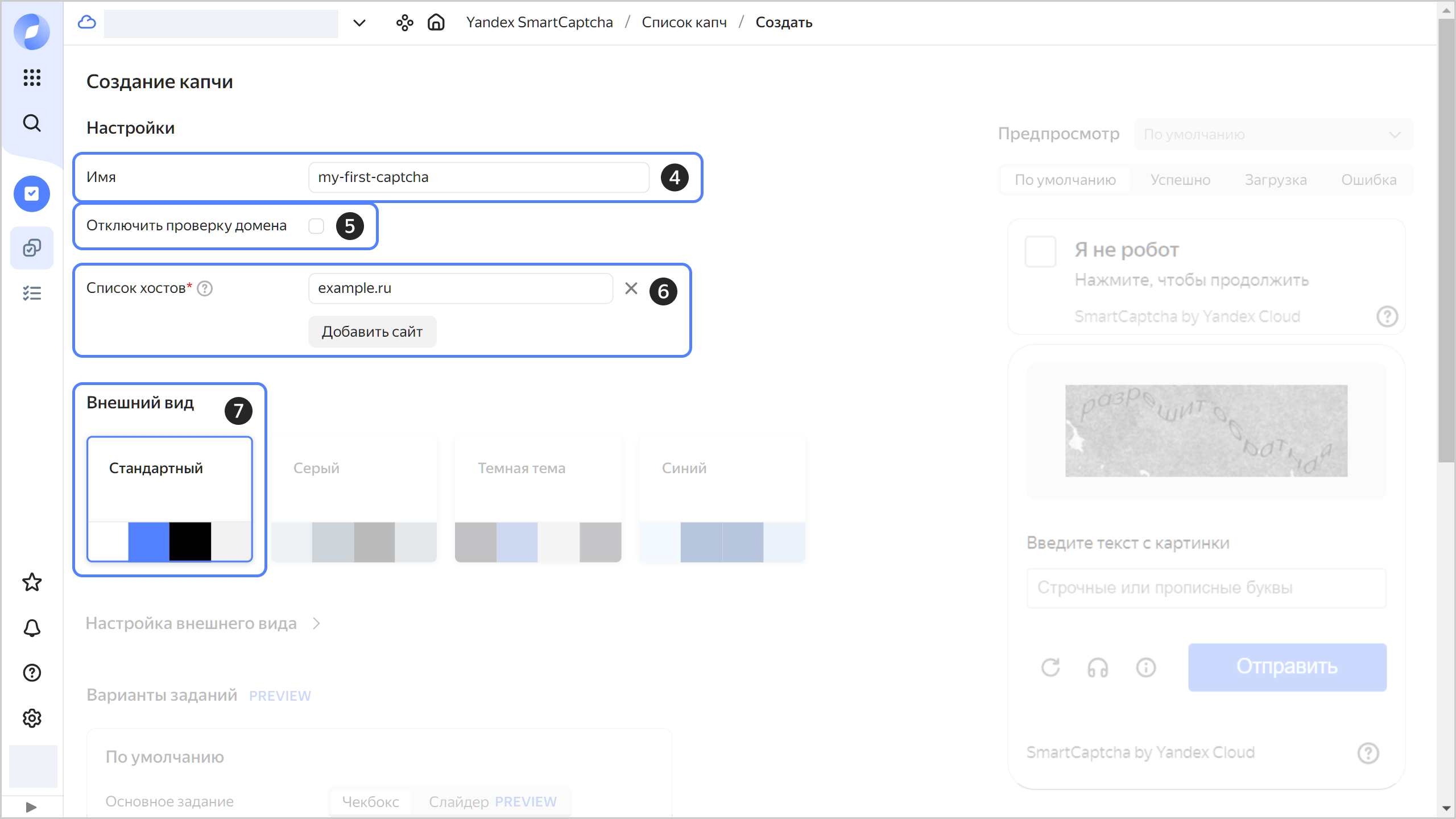Enable the Отключить проверку домена checkbox
Screen dimensions: 1456x819
316,226
